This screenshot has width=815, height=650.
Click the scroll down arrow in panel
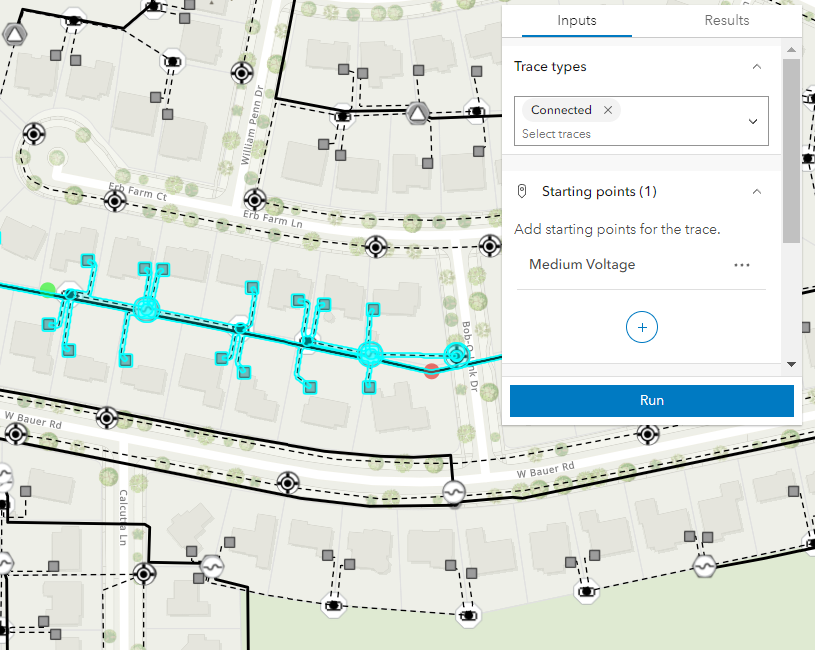tap(791, 363)
